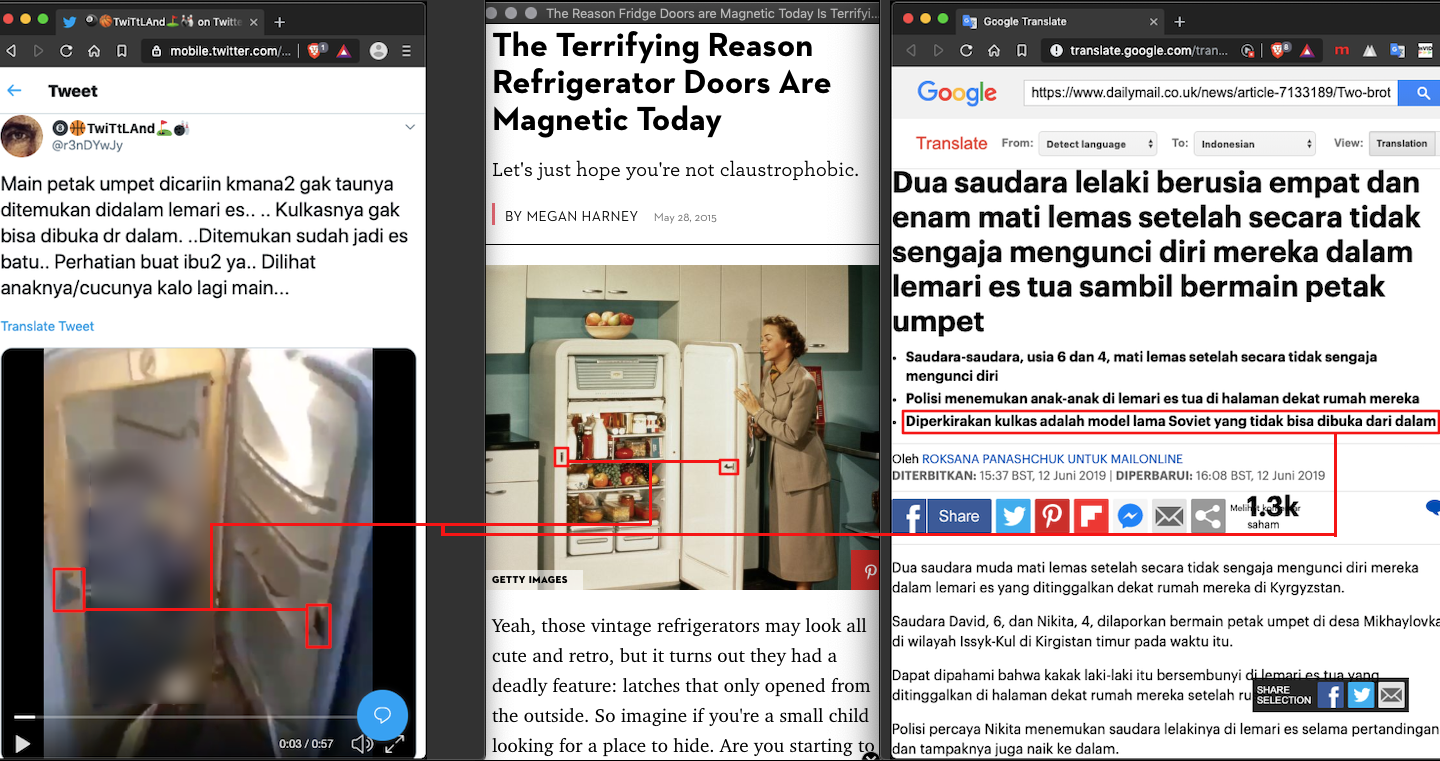Viewport: 1440px width, 761px height.
Task: Click the Translate Tweet link
Action: point(47,326)
